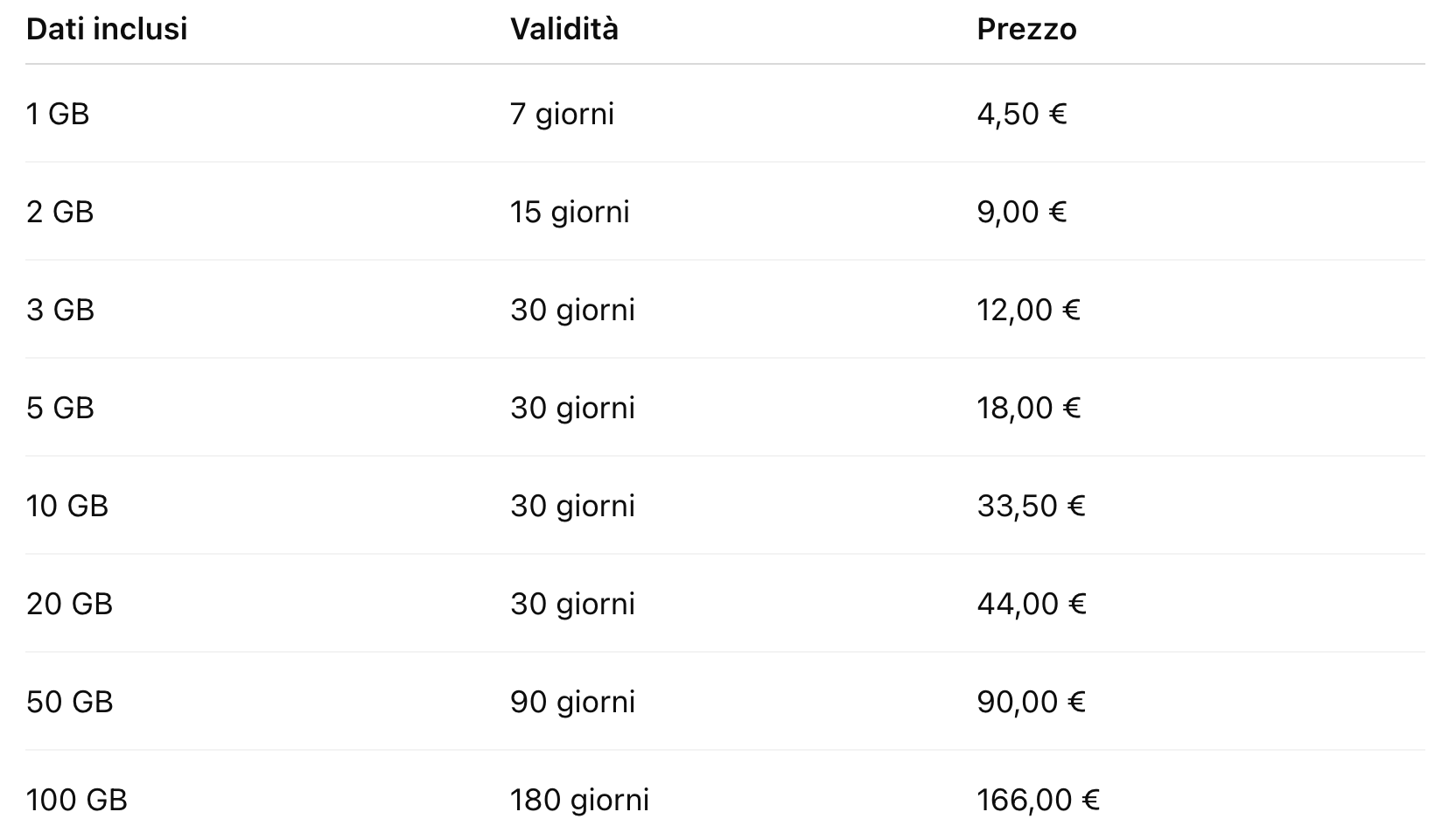Click the 90 giorni validity cell
This screenshot has width=1435, height=840.
click(572, 702)
